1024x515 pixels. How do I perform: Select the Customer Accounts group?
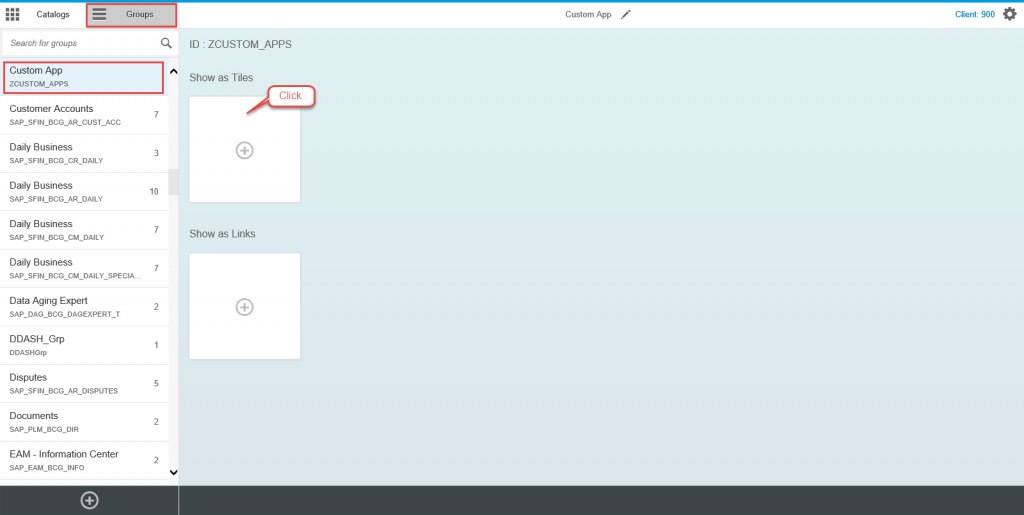point(83,115)
